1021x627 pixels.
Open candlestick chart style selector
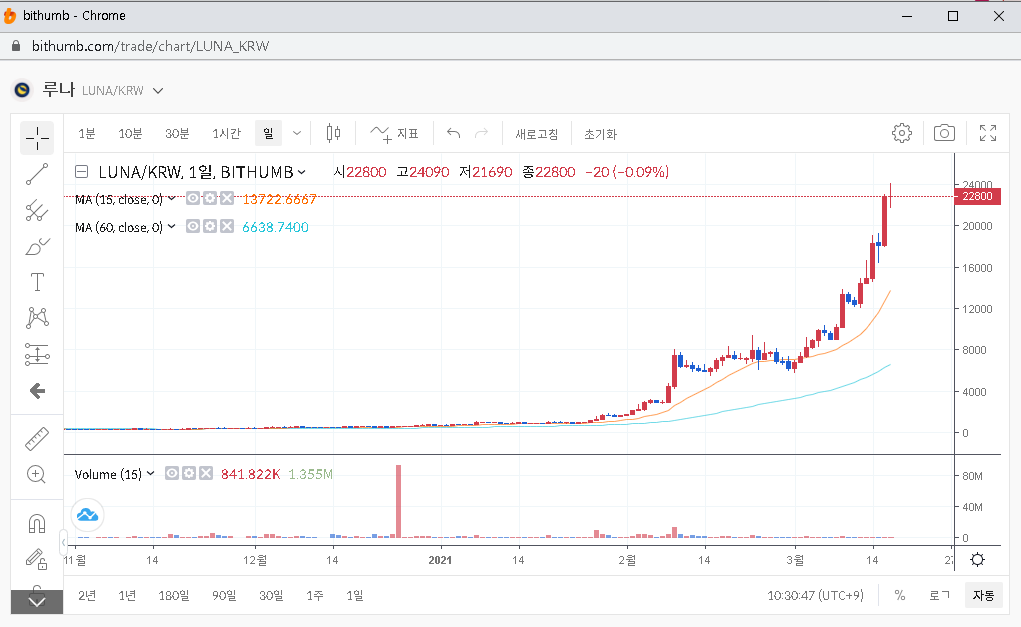(x=333, y=133)
